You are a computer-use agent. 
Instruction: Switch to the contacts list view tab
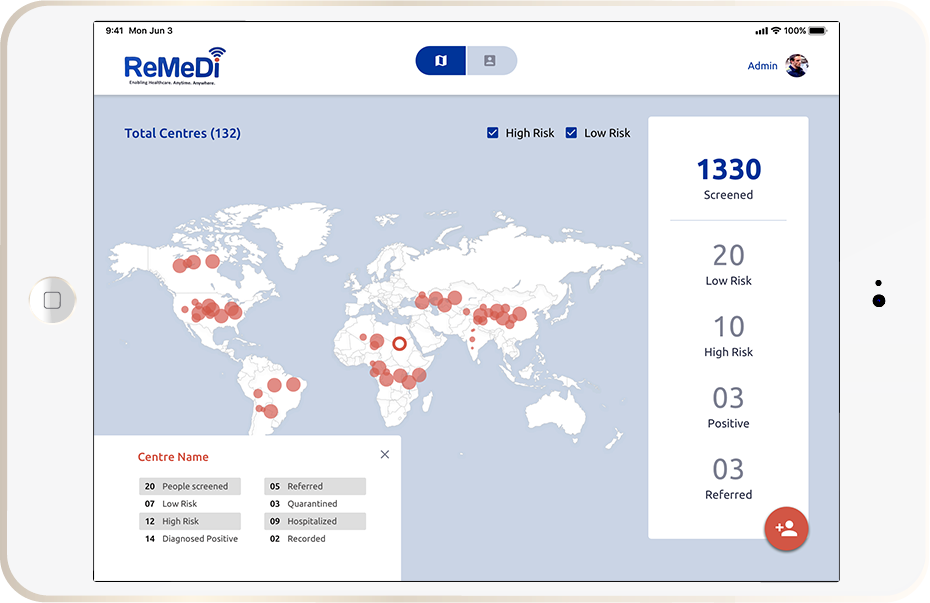490,61
